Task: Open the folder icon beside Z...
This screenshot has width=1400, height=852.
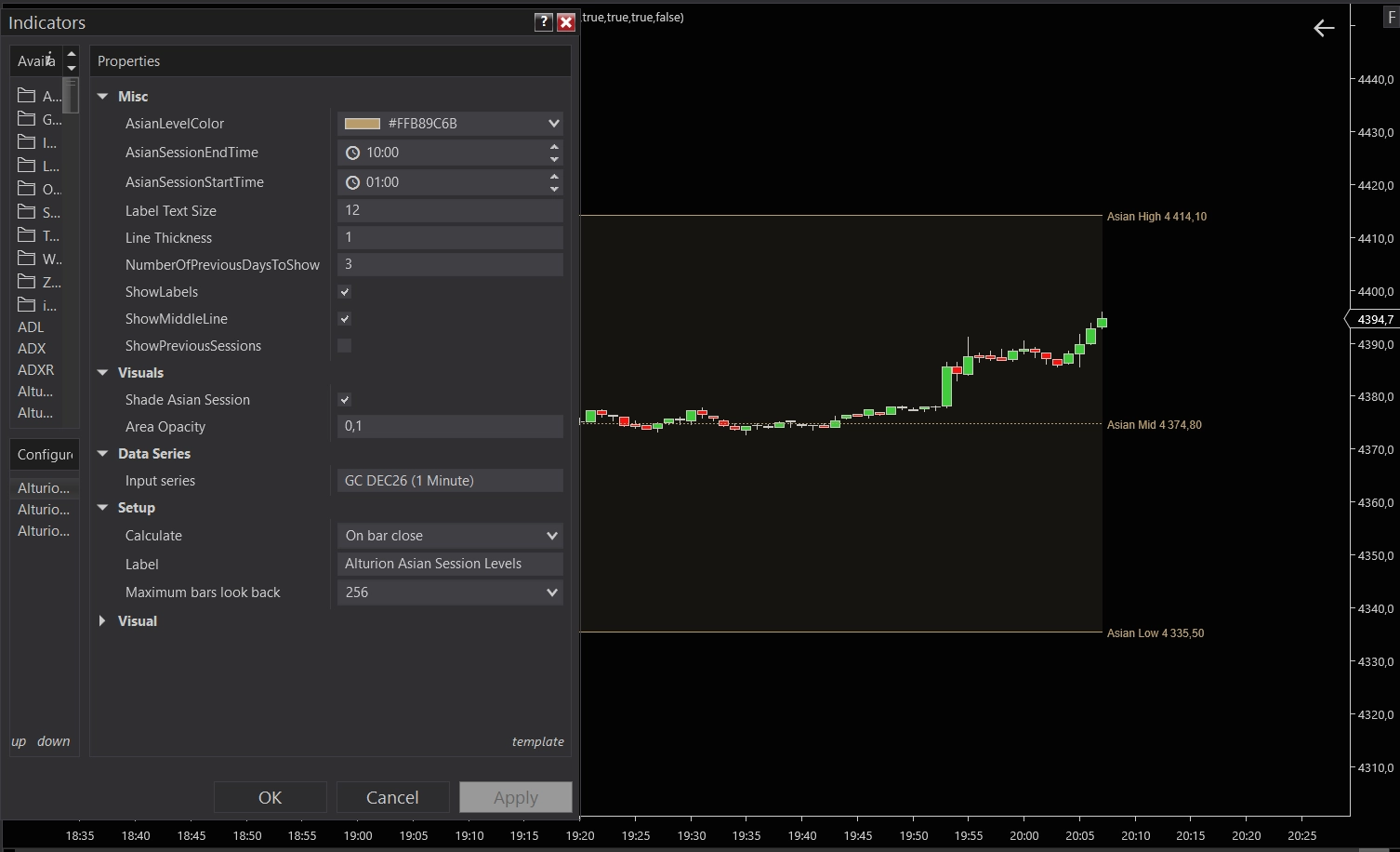Action: [x=26, y=282]
